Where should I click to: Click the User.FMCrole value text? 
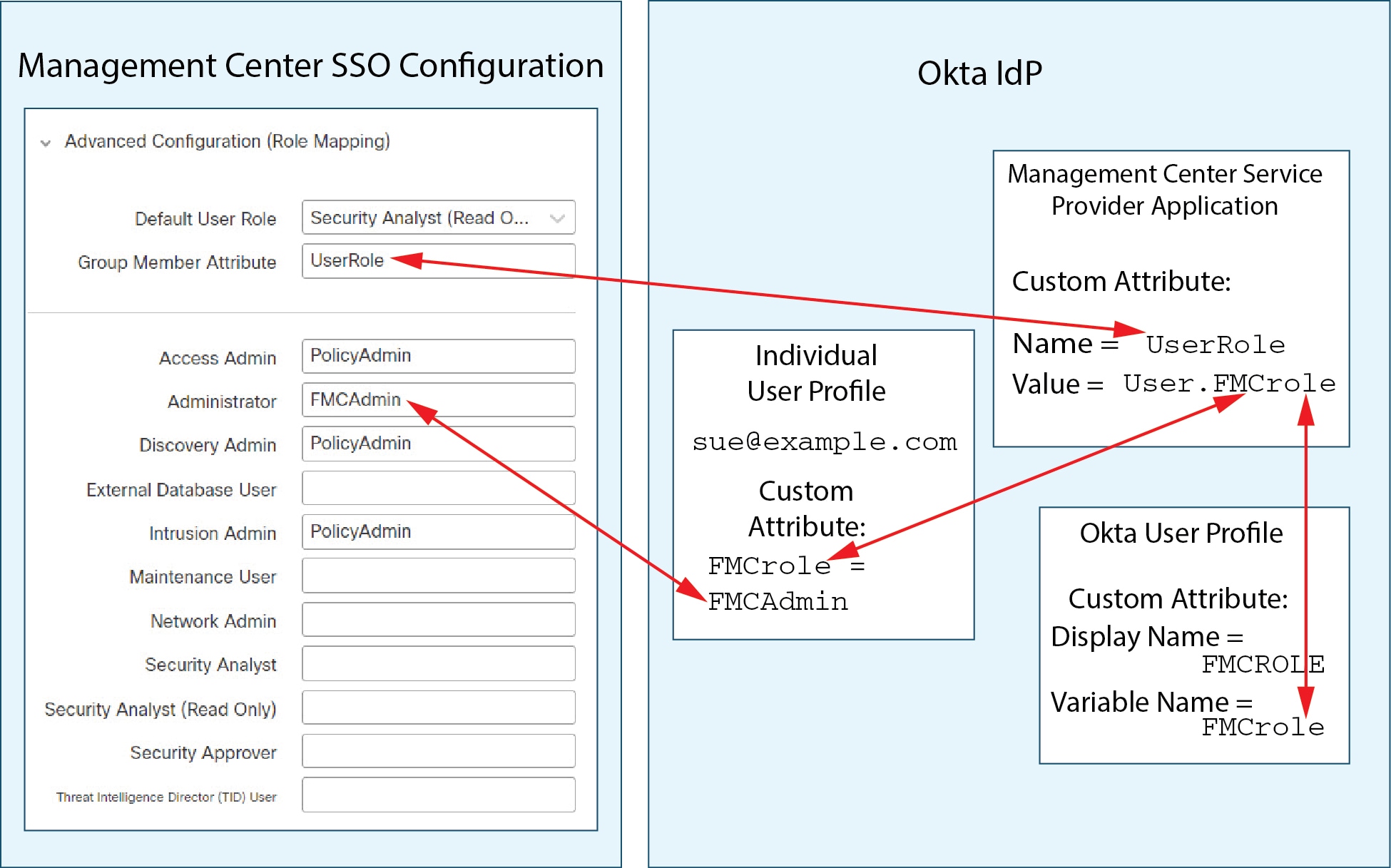(x=1228, y=384)
